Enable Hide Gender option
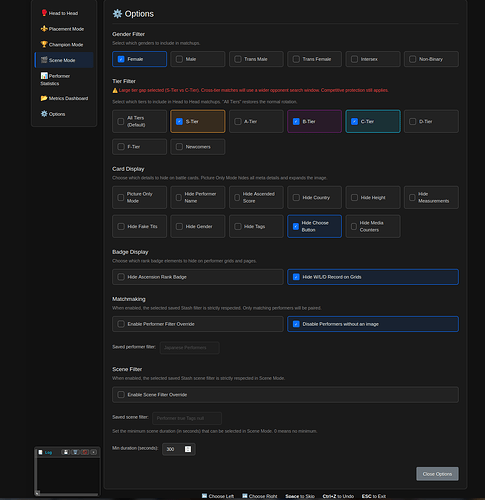Screen dimensions: 485x500 pyautogui.click(x=198, y=226)
